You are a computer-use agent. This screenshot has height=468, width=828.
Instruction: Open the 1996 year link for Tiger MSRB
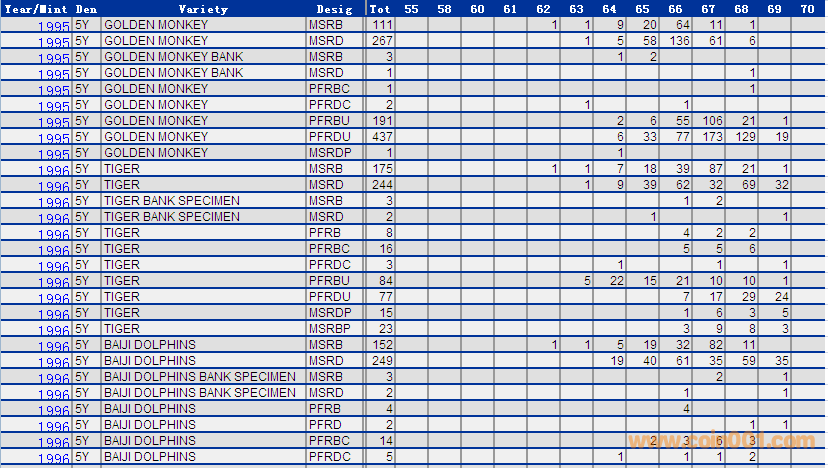pos(52,172)
